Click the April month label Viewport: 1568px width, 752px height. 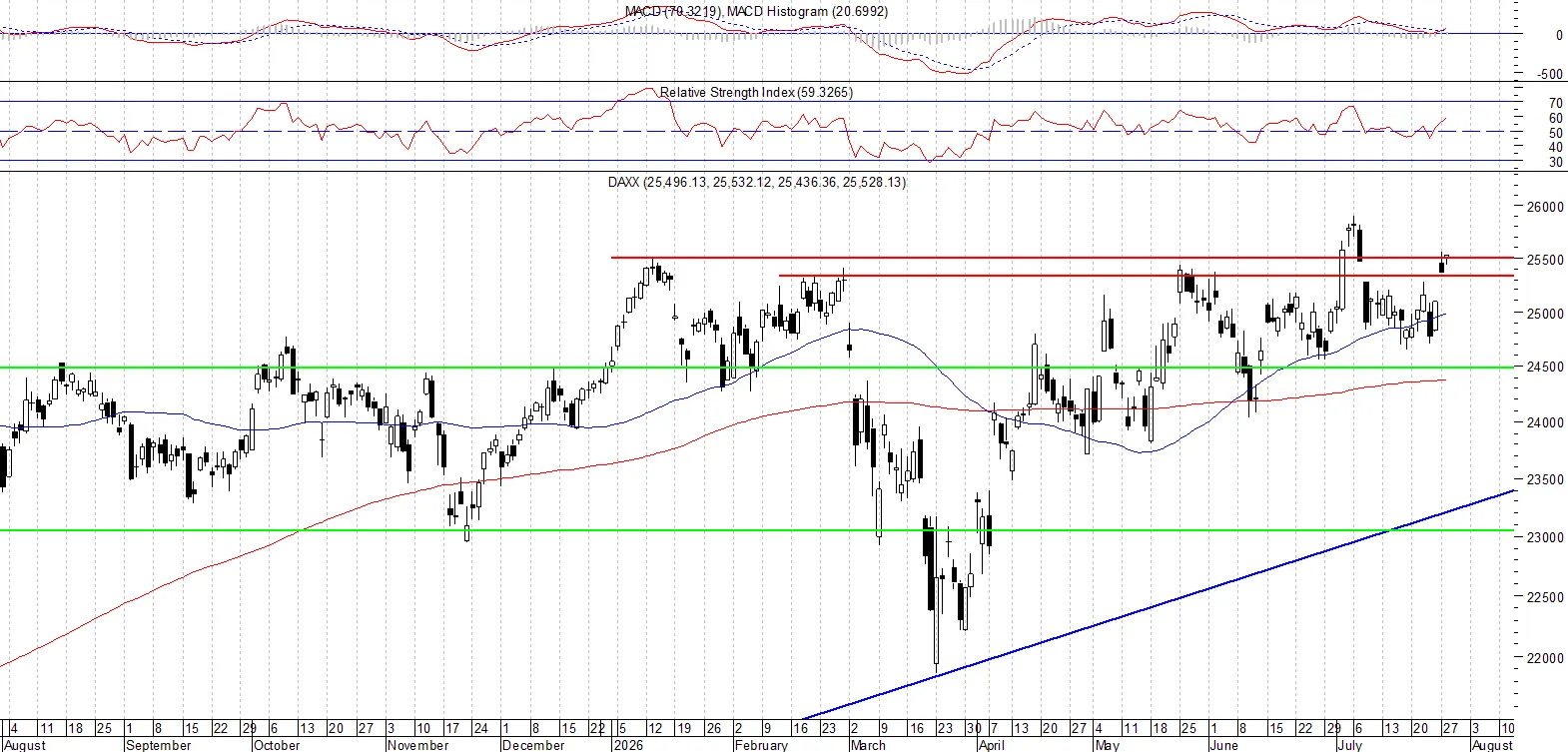[992, 745]
